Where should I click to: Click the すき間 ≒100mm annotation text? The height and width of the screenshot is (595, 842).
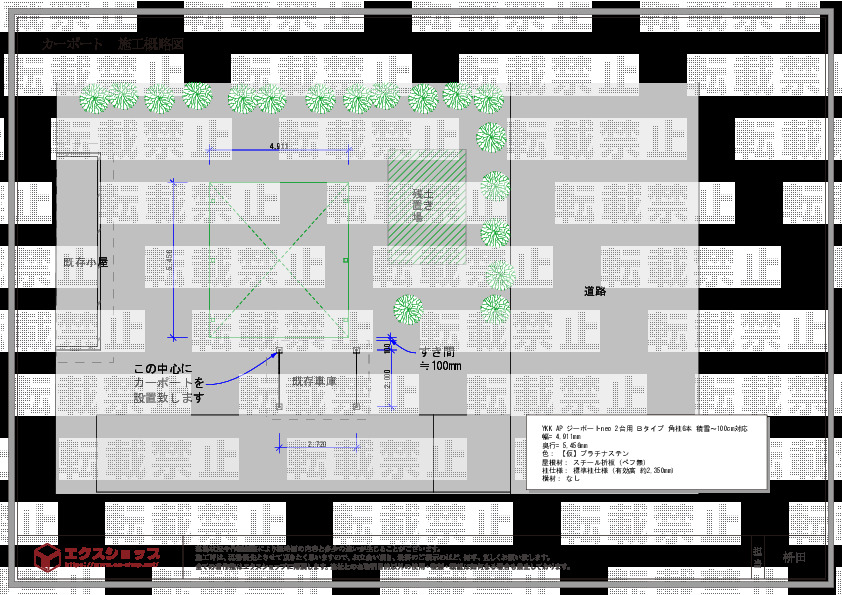pos(440,359)
